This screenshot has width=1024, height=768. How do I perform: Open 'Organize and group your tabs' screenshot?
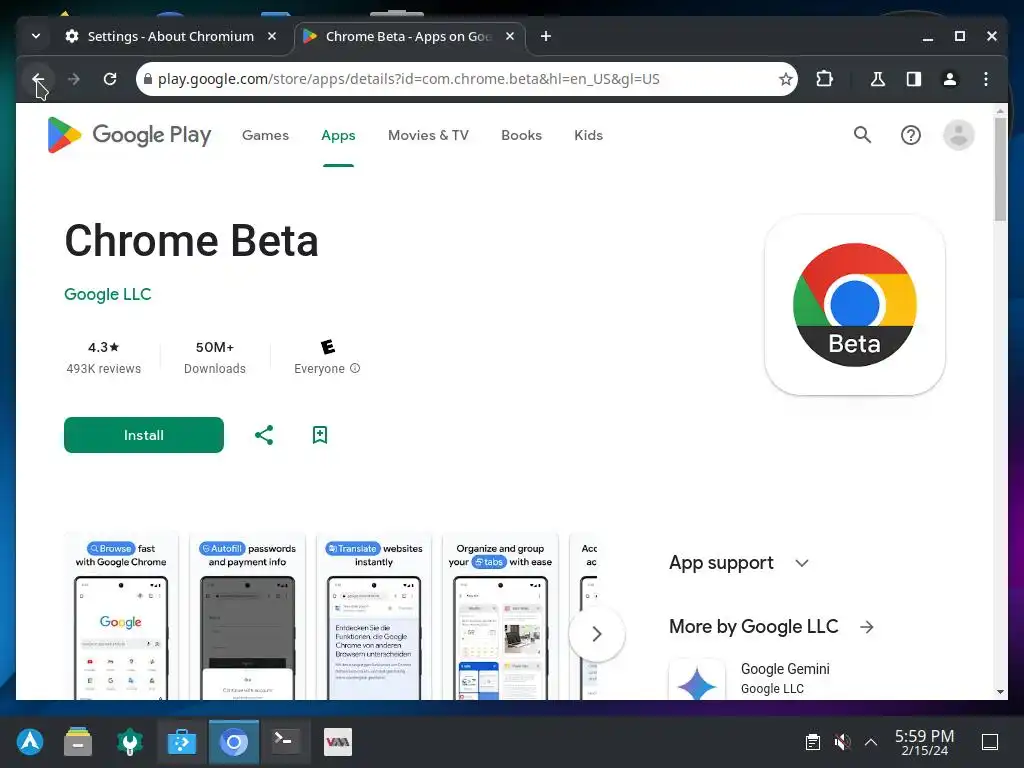tap(500, 617)
